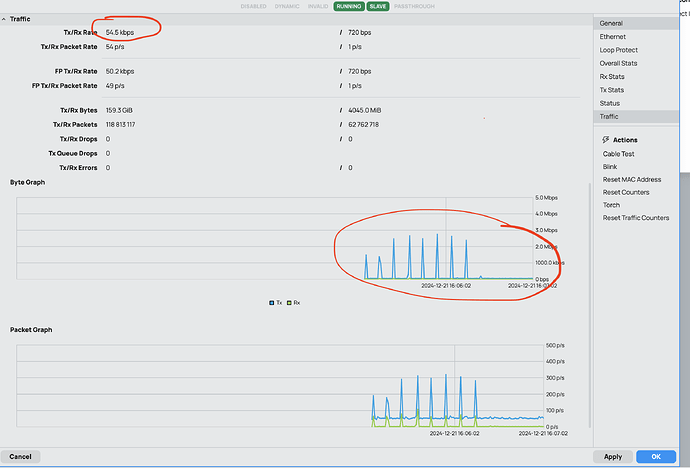Viewport: 690px width, 468px height.
Task: Click the Actions lightning icon
Action: click(x=604, y=140)
